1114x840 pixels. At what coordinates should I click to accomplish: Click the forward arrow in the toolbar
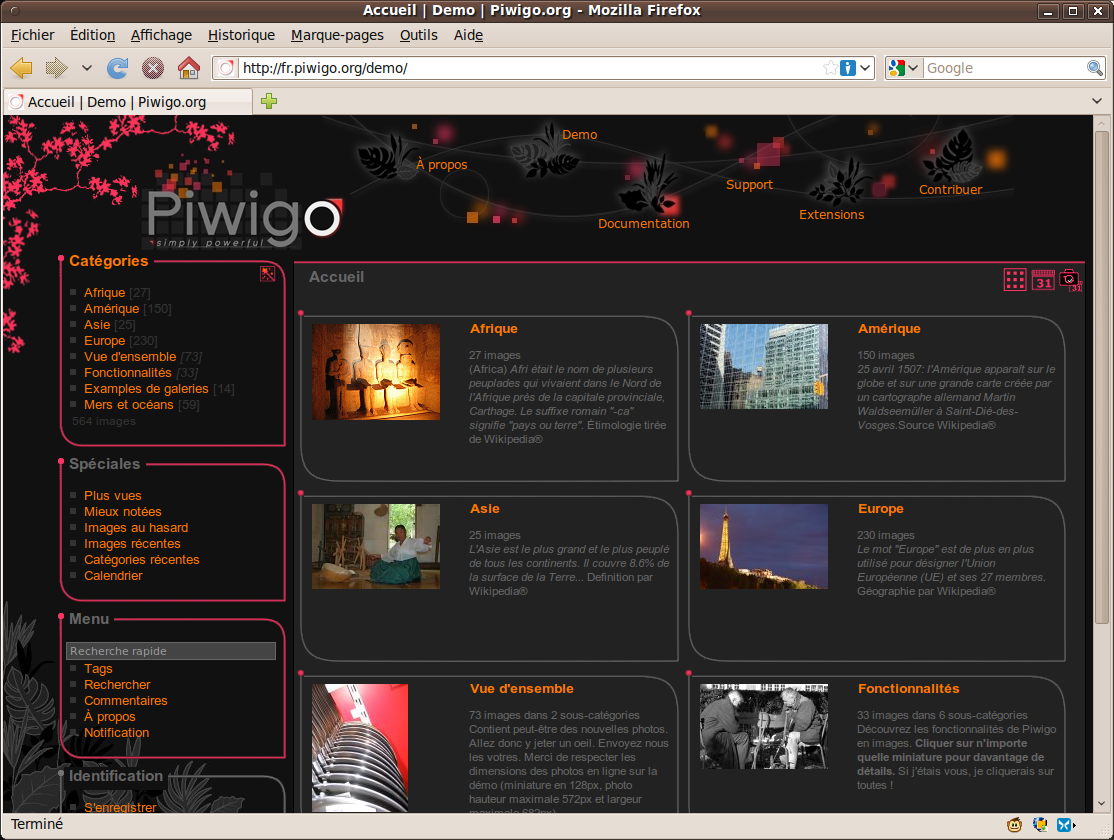56,68
